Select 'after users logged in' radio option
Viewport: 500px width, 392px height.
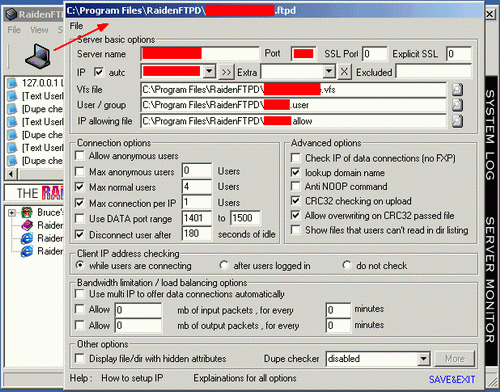[224, 265]
